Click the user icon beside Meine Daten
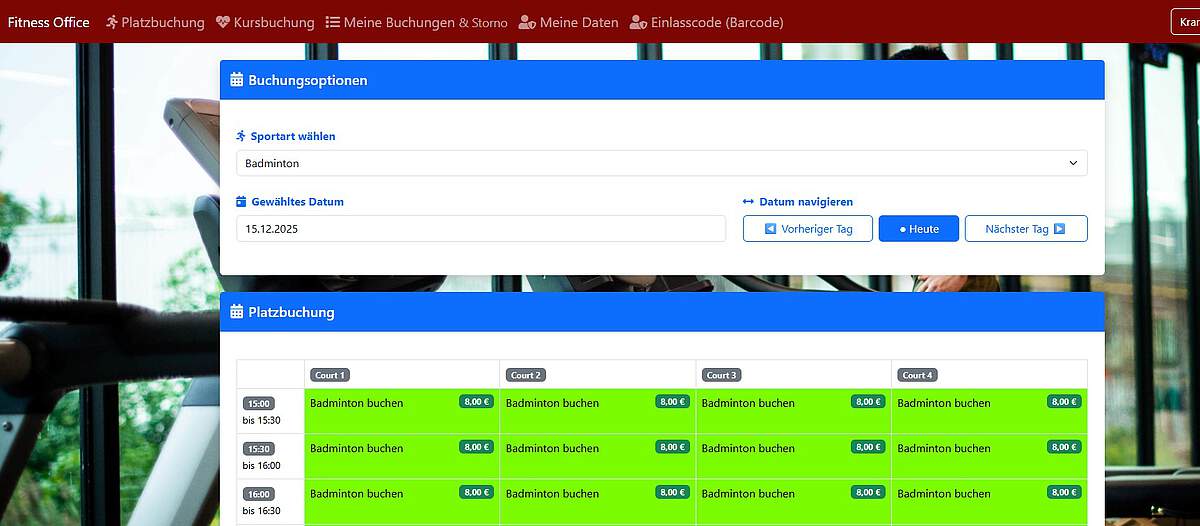Screen dimensions: 1200x526 [x=527, y=22]
